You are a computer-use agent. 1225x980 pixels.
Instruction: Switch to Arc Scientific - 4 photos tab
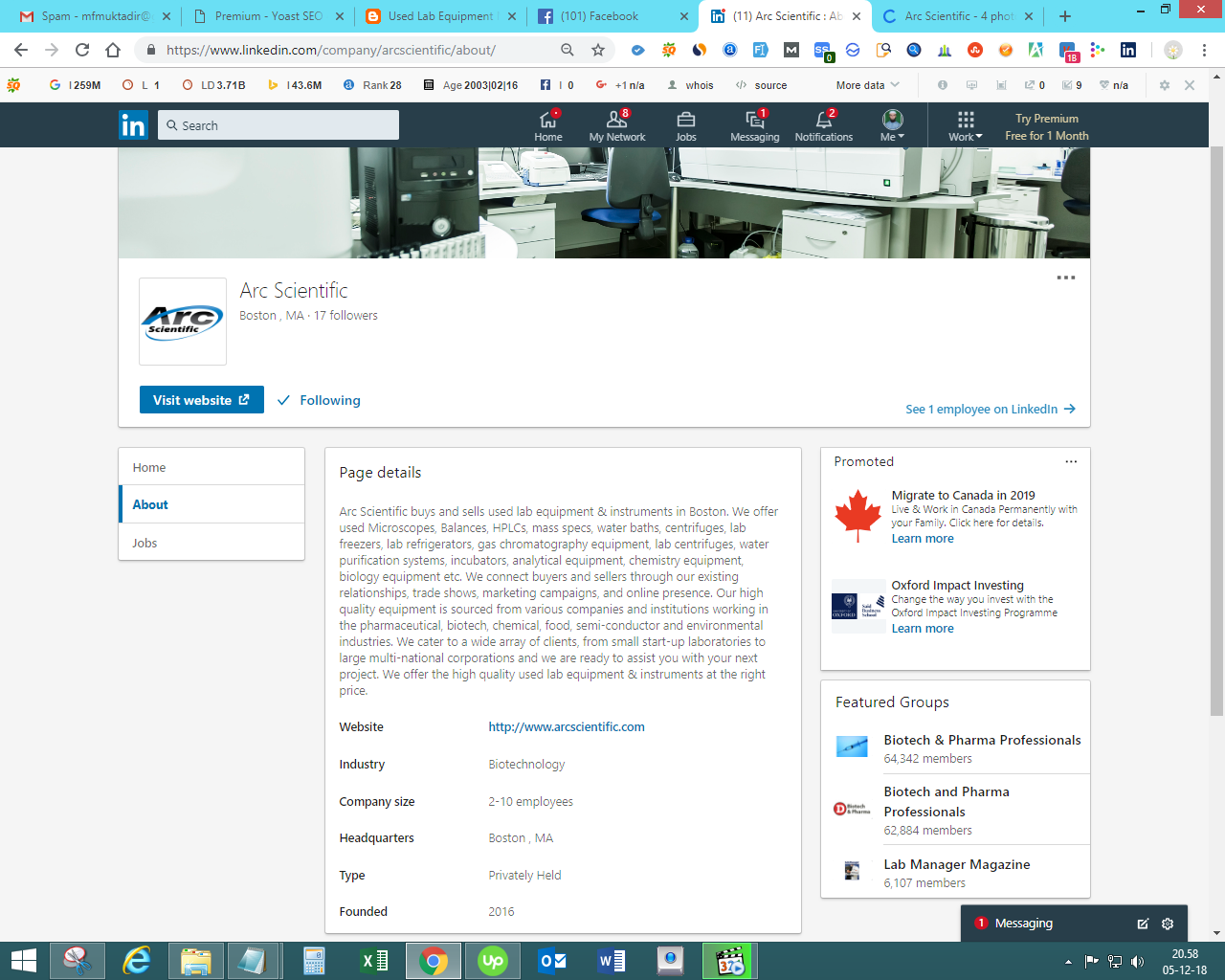[957, 16]
